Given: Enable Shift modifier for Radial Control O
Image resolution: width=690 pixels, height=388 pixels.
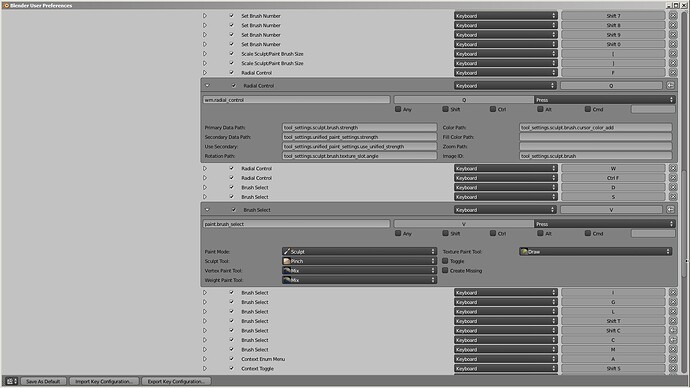Looking at the screenshot, I should (x=445, y=109).
